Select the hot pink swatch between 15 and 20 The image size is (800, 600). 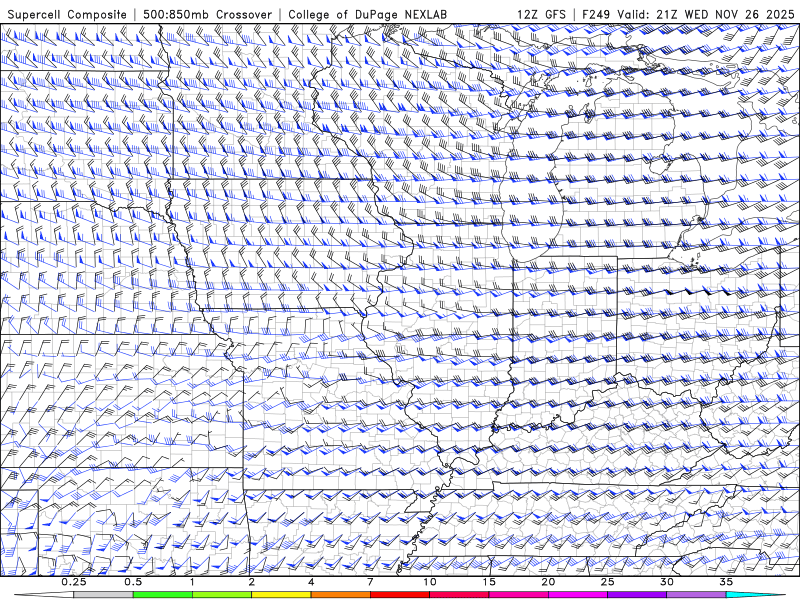click(518, 595)
